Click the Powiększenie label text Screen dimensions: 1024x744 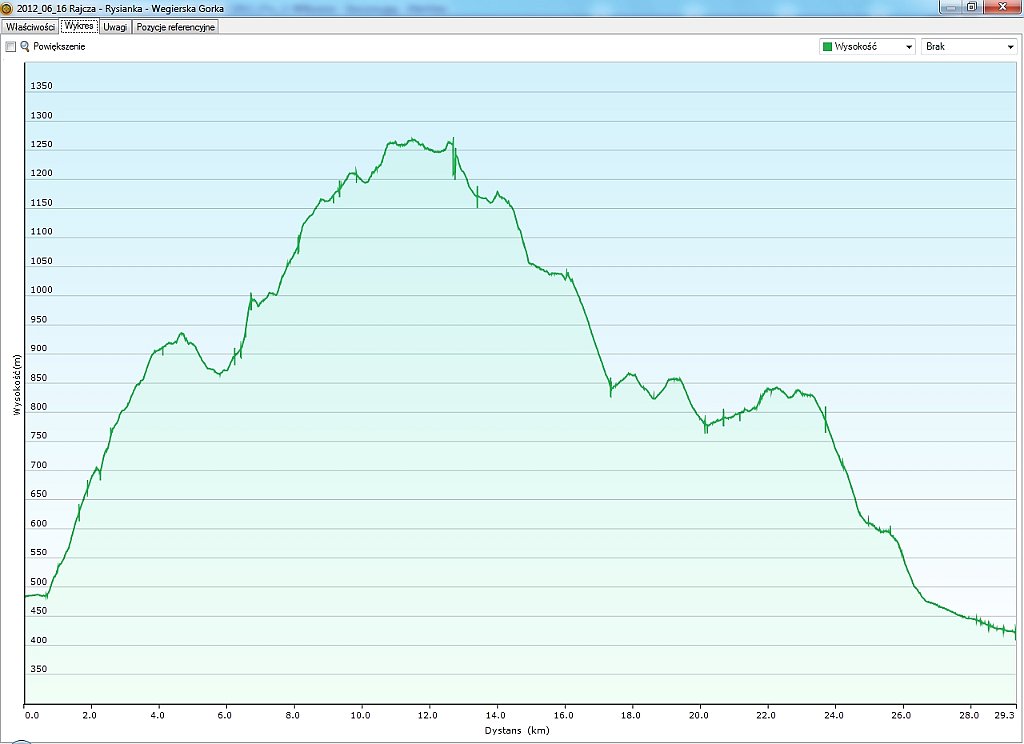tap(59, 47)
